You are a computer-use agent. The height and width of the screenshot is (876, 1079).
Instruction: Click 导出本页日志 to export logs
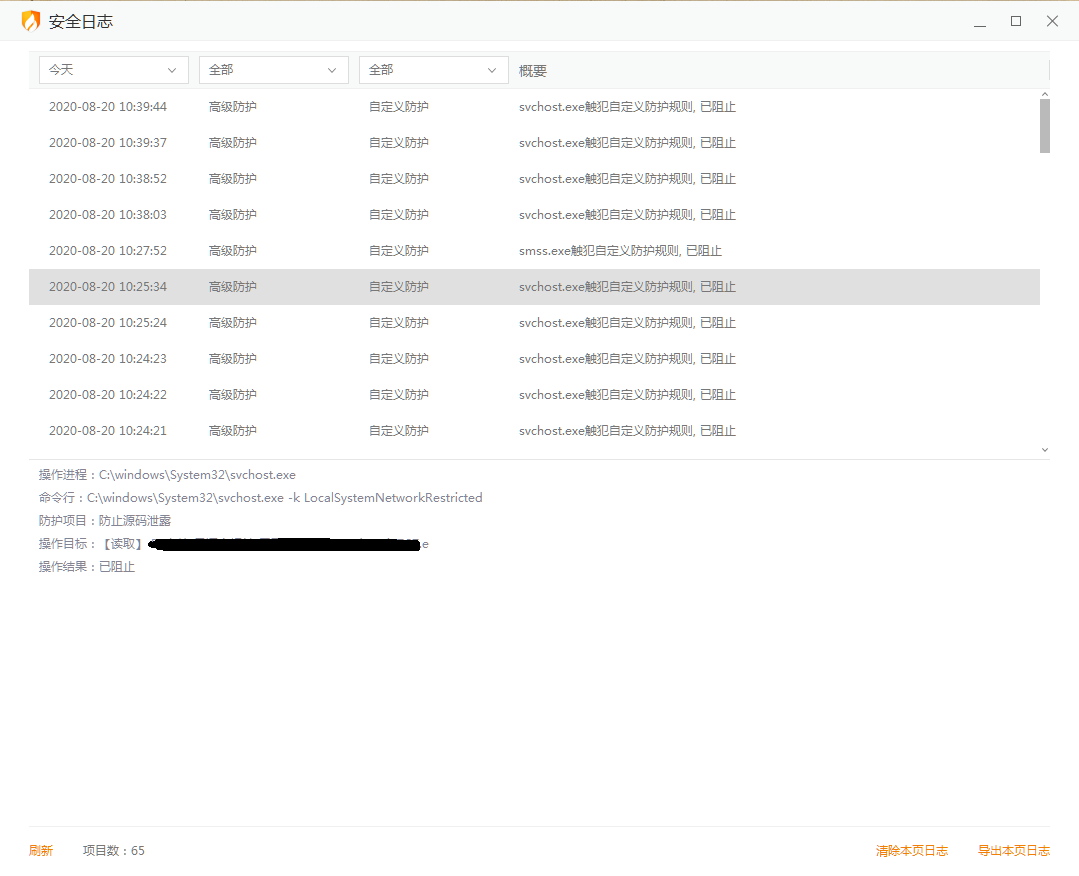[x=1013, y=851]
